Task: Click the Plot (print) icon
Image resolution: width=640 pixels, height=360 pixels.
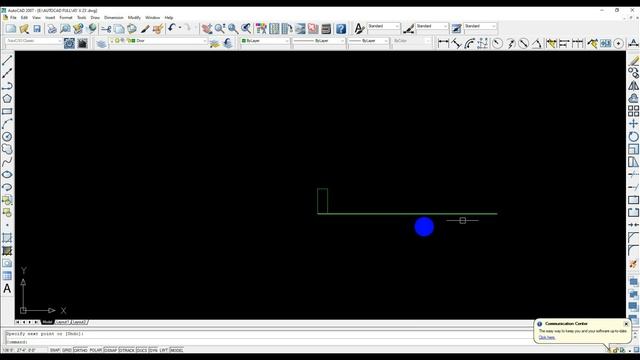Action: pos(52,29)
